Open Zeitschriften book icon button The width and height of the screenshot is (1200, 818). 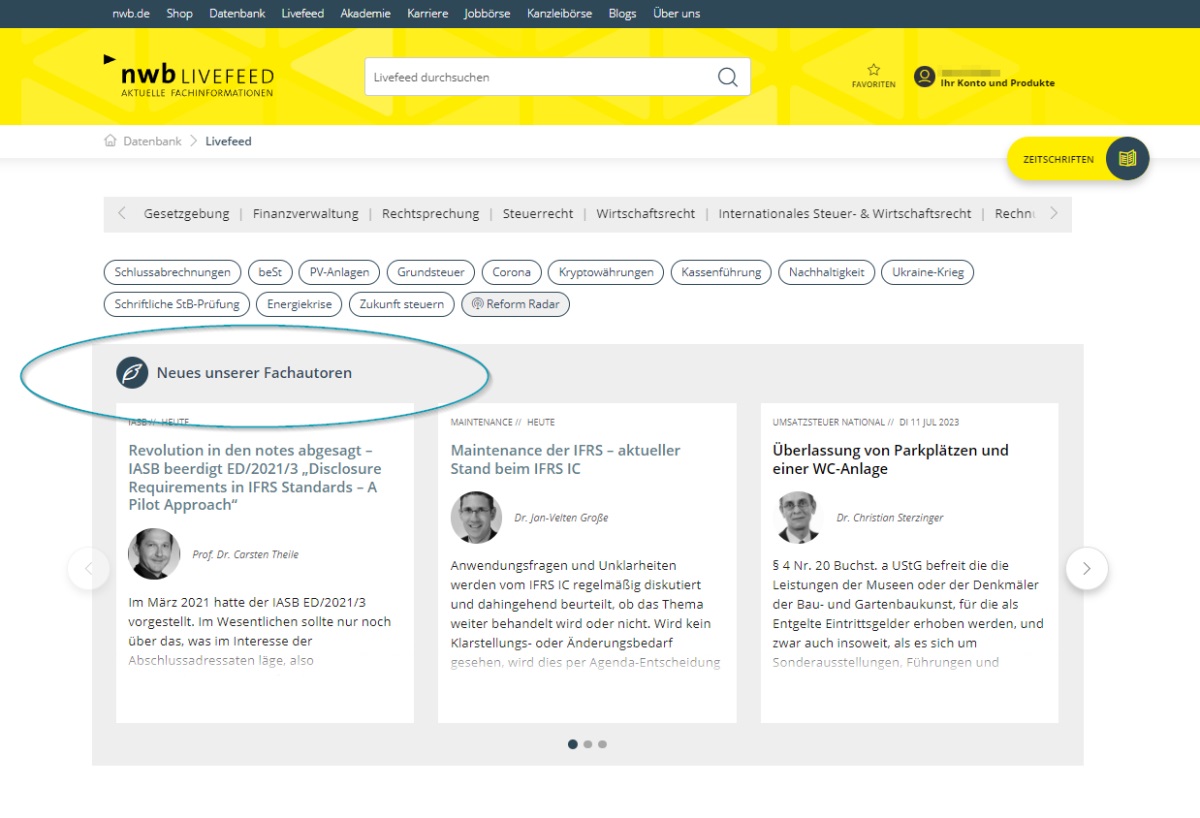[x=1127, y=159]
